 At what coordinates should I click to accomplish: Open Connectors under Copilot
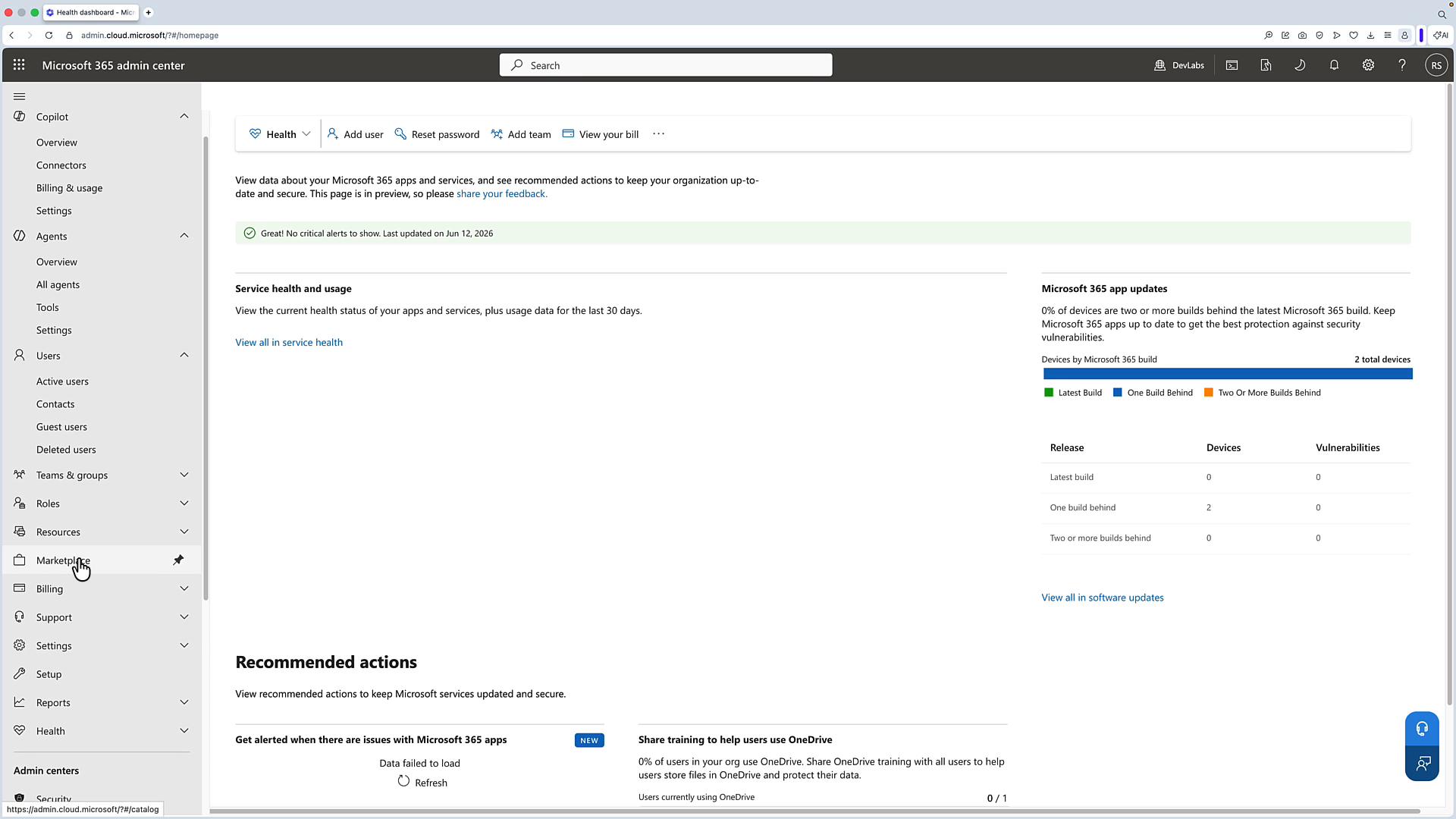pyautogui.click(x=61, y=165)
